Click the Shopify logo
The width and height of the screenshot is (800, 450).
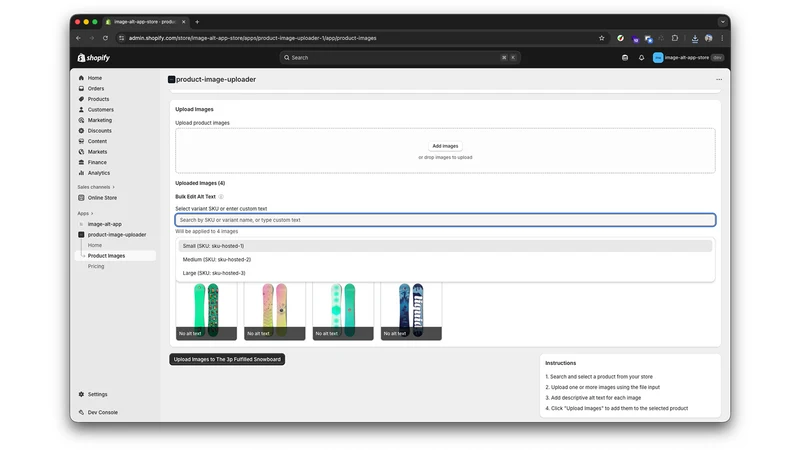[x=94, y=58]
